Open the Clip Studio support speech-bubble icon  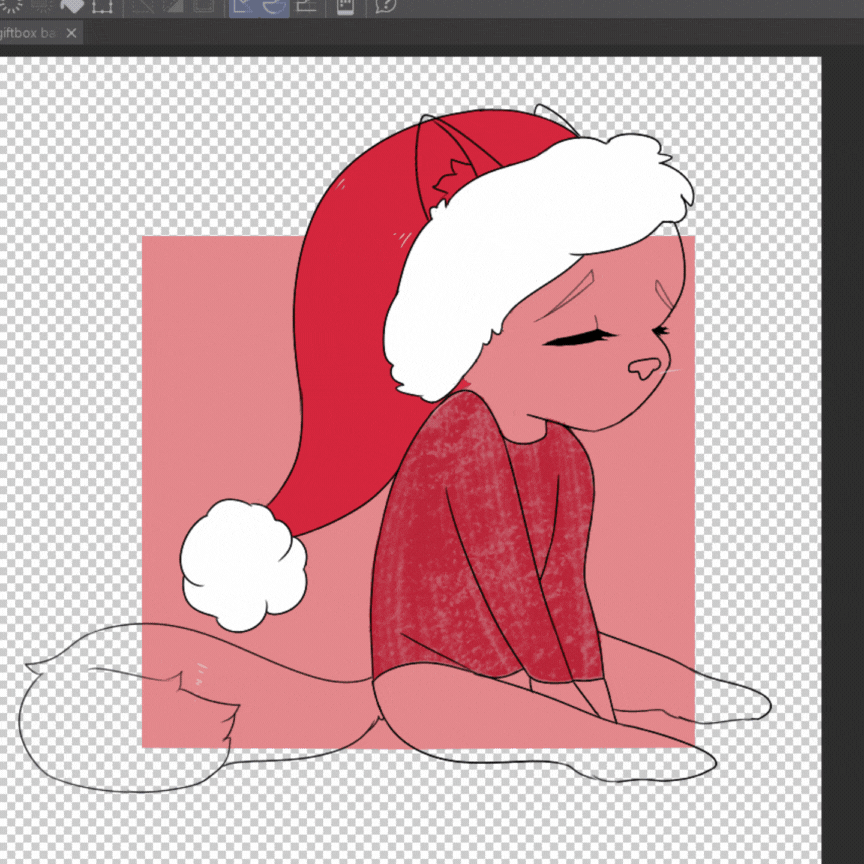pos(385,6)
